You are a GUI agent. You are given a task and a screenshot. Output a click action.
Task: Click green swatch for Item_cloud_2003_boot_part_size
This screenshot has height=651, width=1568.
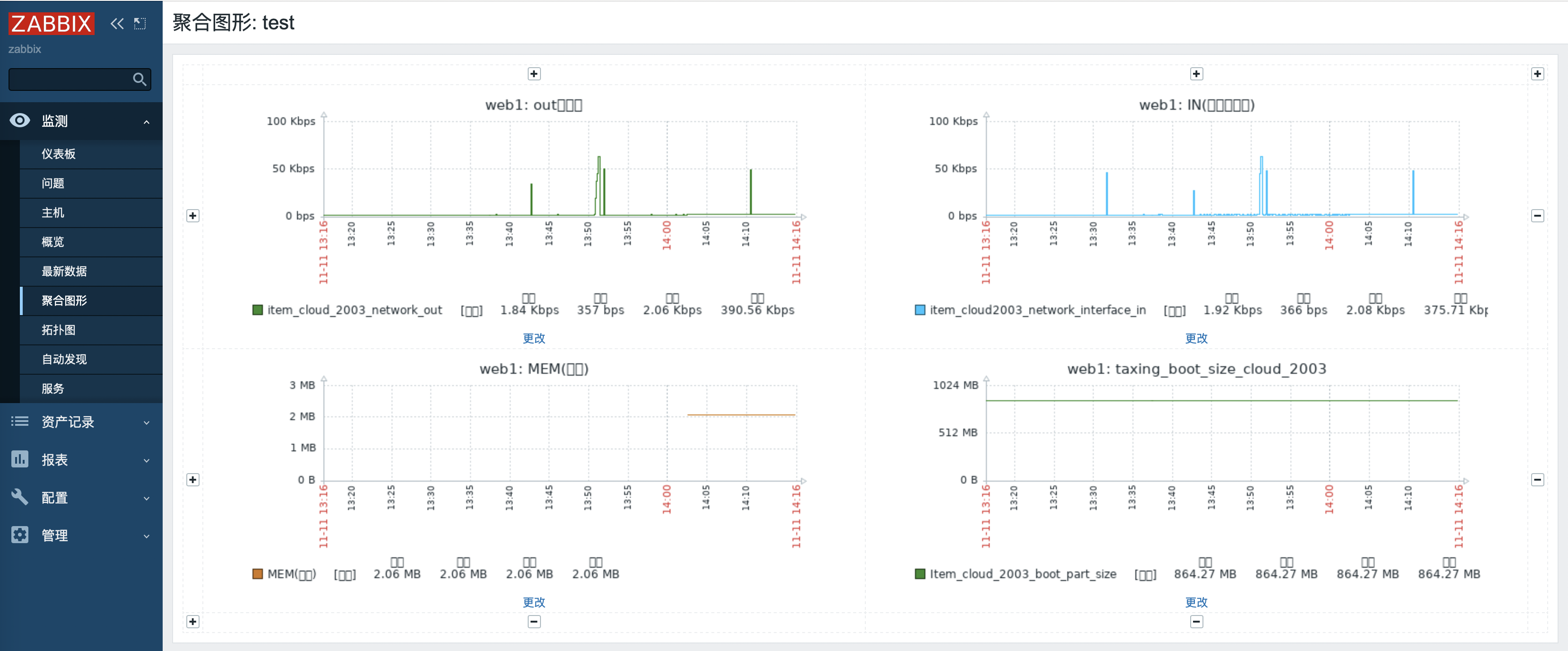920,574
